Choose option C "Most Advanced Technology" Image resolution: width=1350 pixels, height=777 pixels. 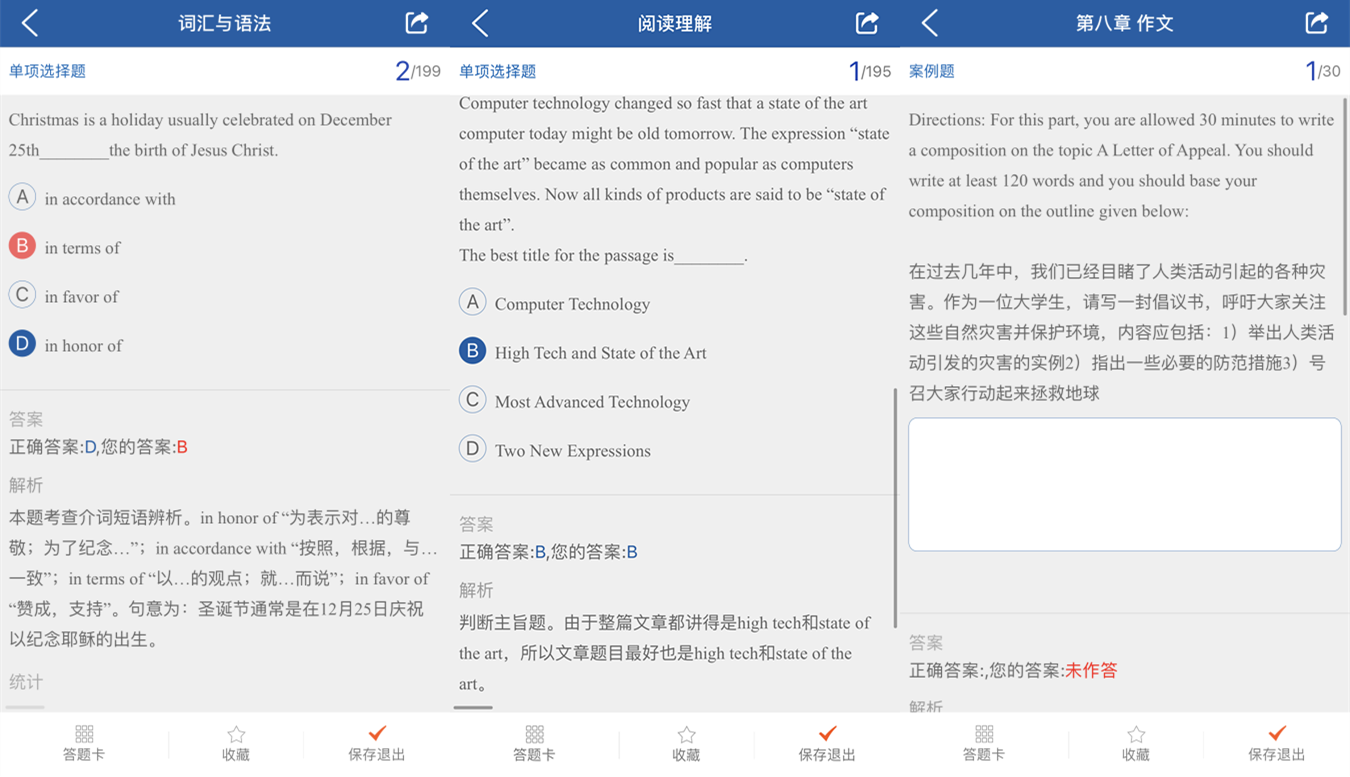pyautogui.click(x=575, y=401)
